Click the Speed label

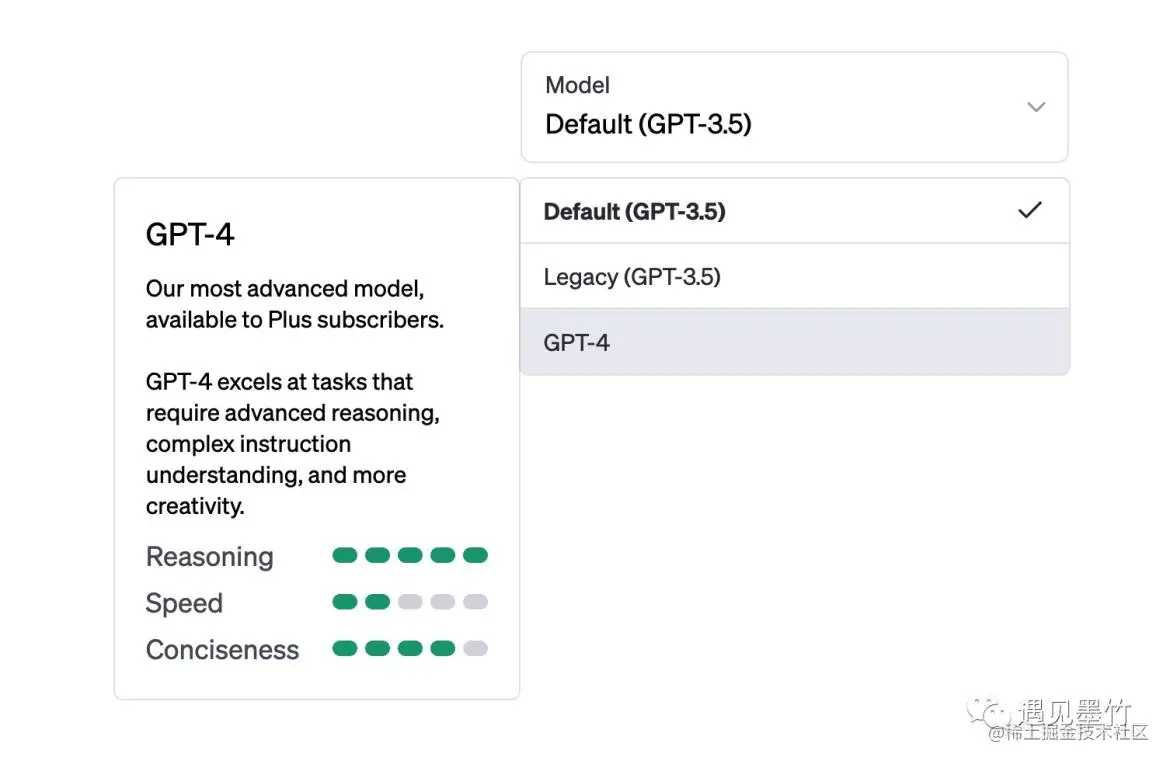pyautogui.click(x=184, y=603)
